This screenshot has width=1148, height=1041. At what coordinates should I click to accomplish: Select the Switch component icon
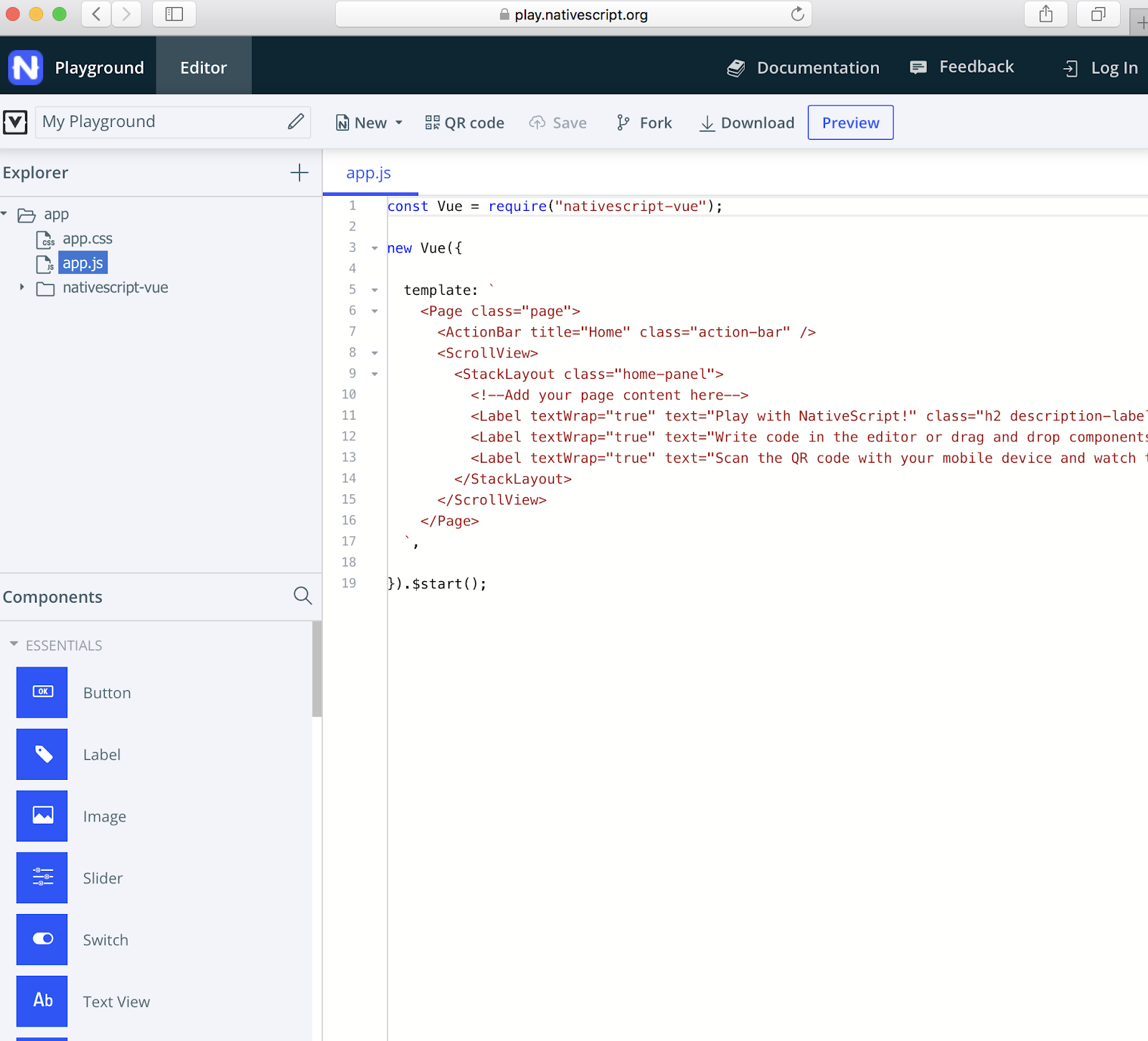[x=42, y=939]
